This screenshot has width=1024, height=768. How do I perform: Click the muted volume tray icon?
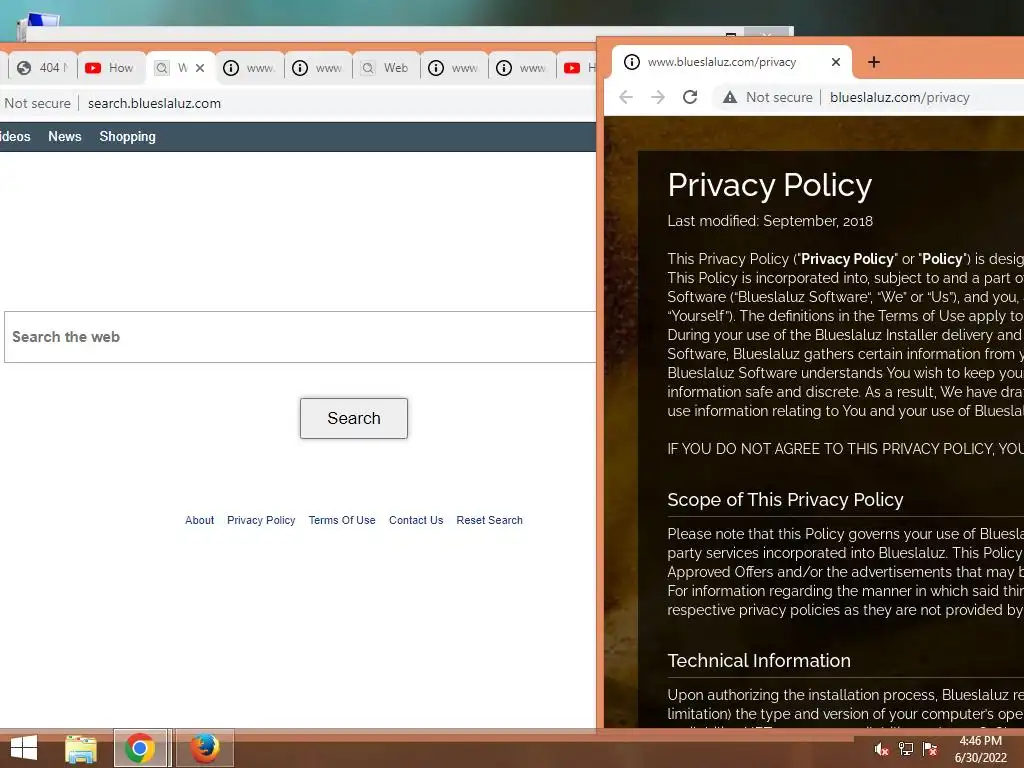pos(881,749)
